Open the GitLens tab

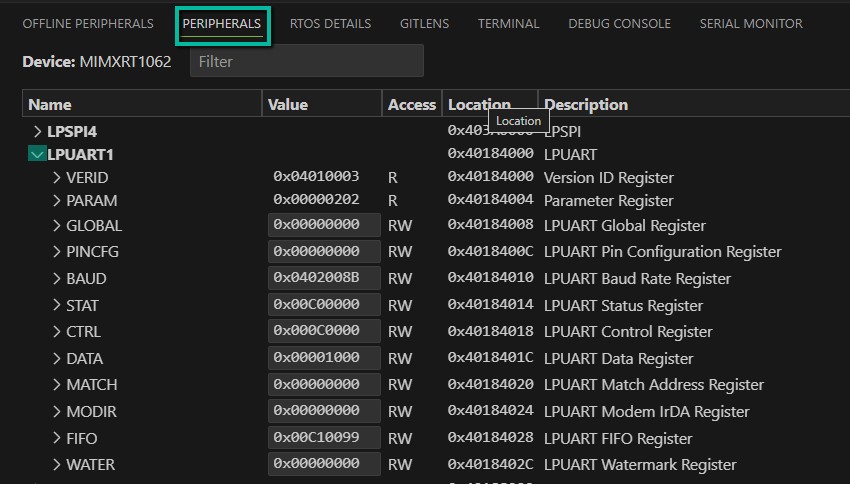[424, 23]
